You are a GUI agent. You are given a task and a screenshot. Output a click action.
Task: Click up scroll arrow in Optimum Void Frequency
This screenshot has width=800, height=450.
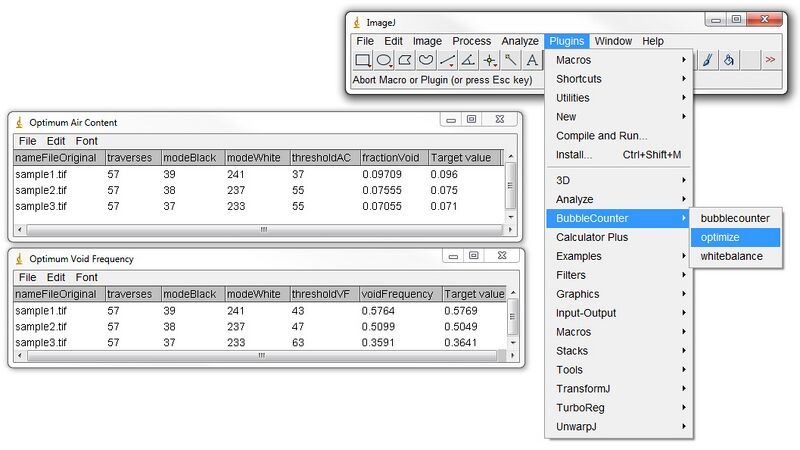click(513, 292)
